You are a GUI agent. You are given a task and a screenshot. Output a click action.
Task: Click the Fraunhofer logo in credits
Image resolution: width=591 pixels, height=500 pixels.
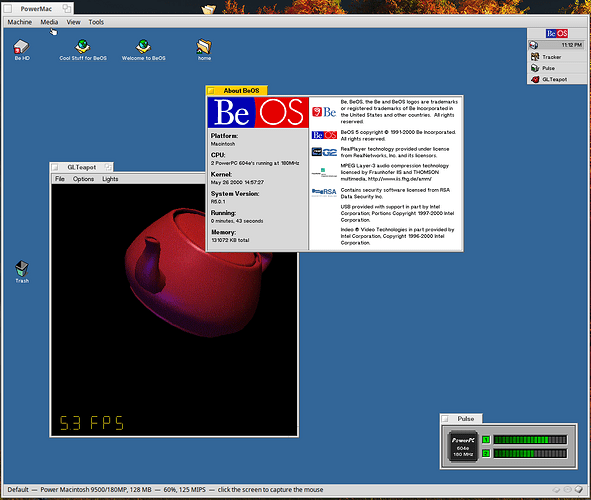(324, 173)
